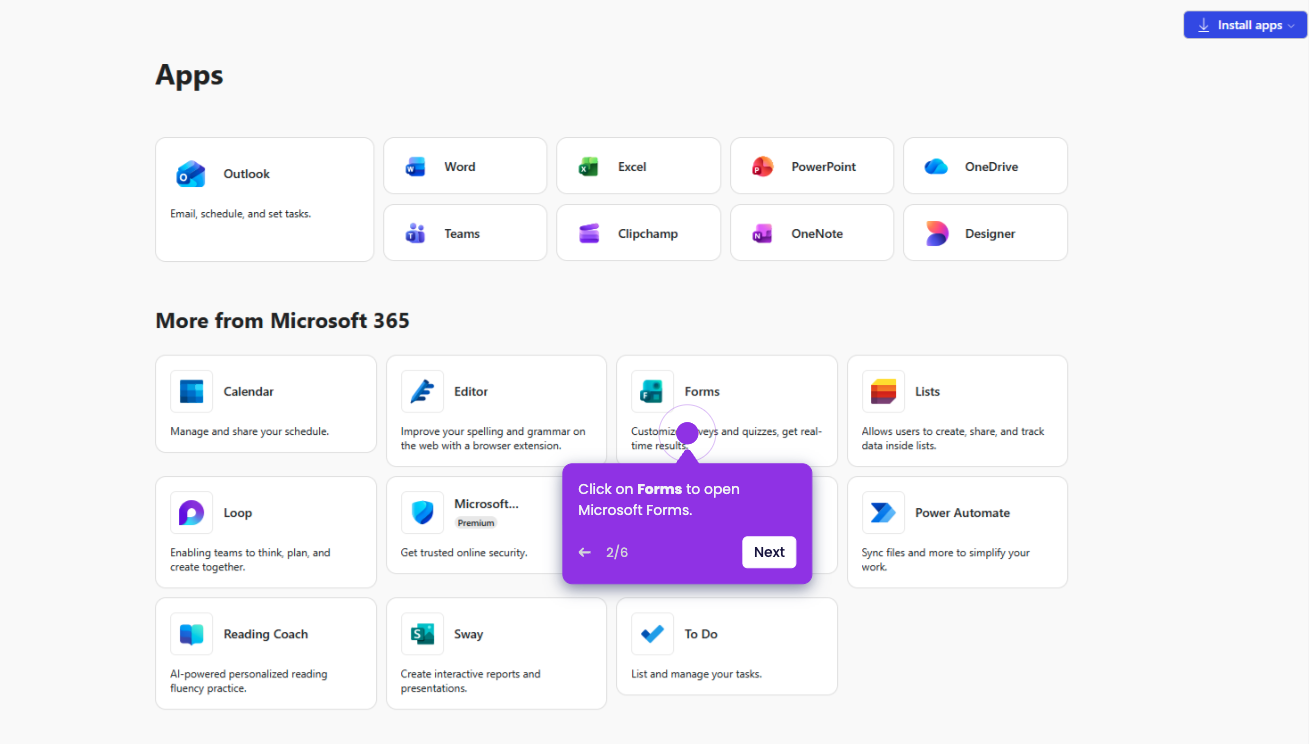Expand the Install apps dropdown chevron

point(1291,26)
